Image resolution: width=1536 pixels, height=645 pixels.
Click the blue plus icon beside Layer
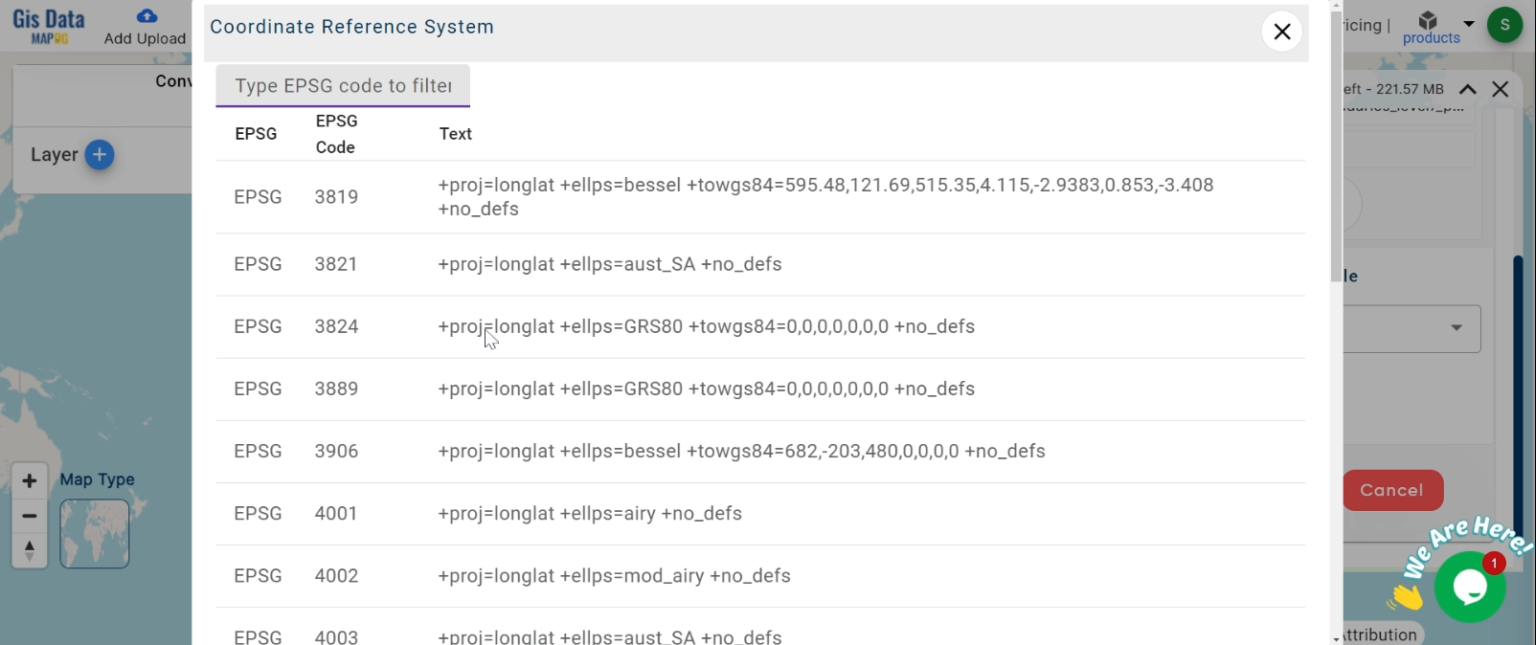pyautogui.click(x=99, y=155)
